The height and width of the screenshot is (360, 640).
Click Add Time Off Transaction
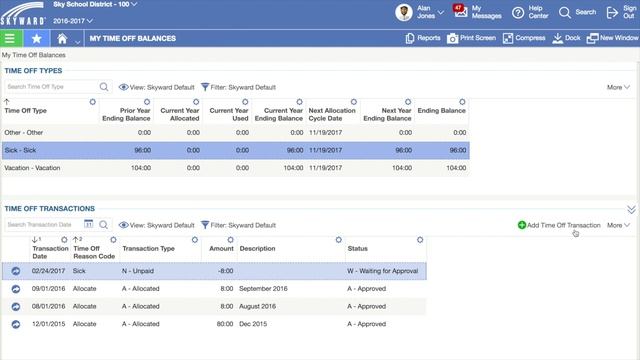click(x=559, y=225)
